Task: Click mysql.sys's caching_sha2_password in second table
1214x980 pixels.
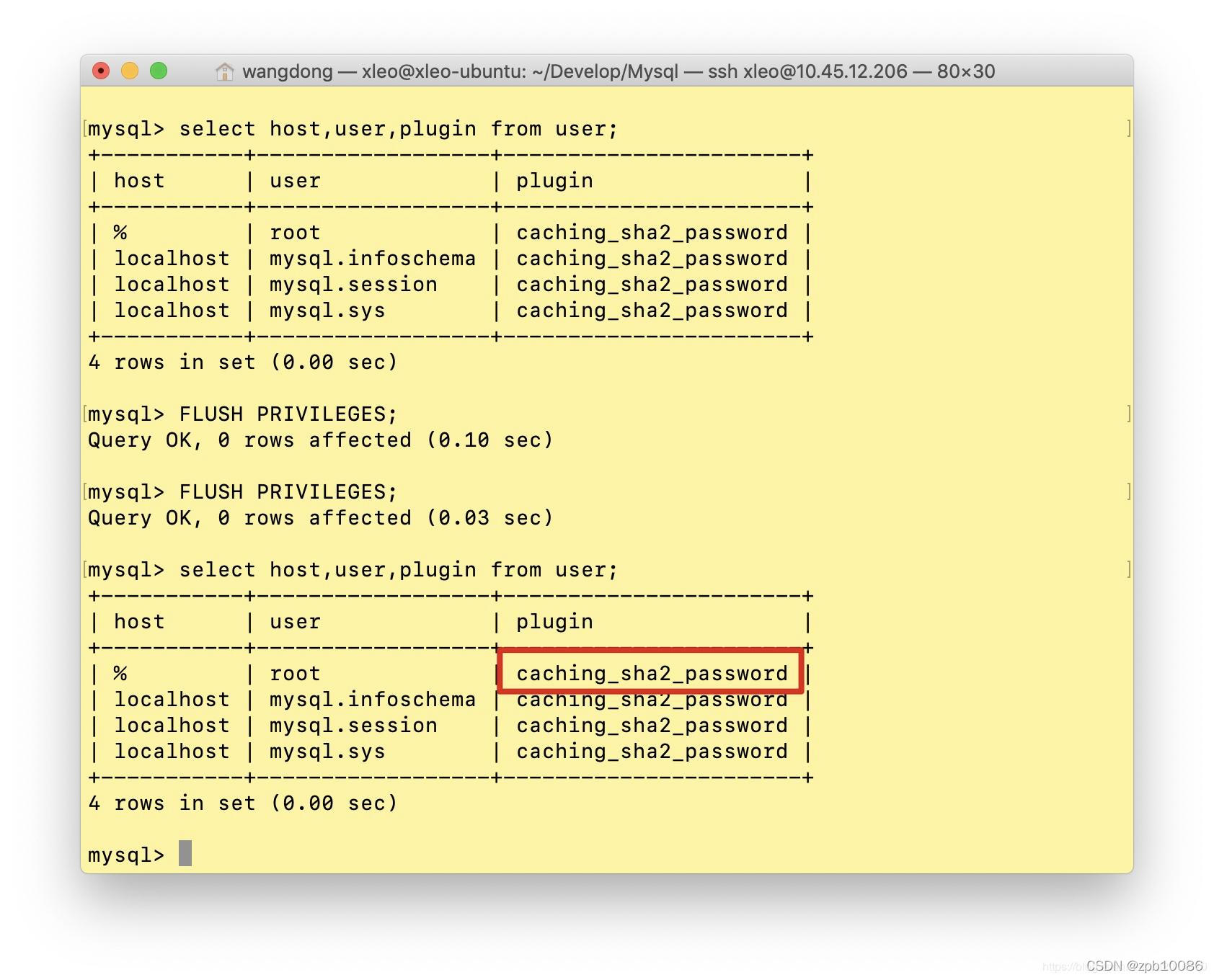Action: coord(652,752)
